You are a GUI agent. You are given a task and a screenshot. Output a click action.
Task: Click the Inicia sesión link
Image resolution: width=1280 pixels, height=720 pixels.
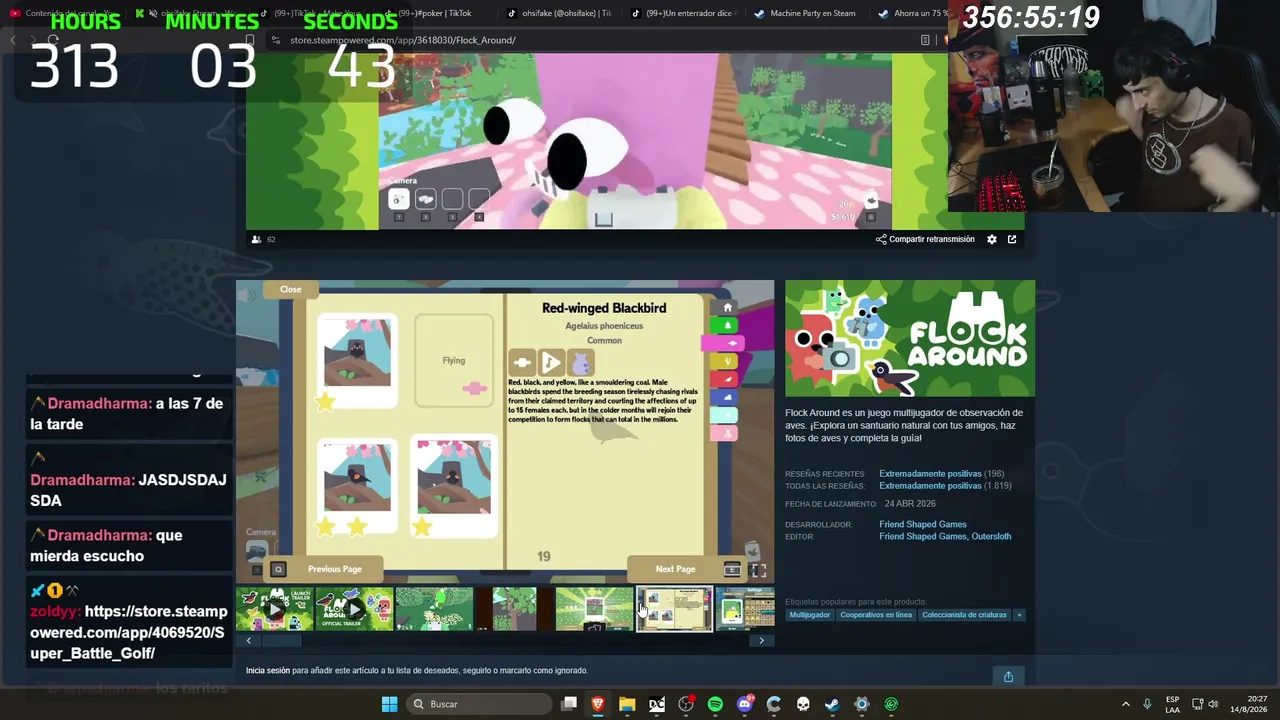pos(268,671)
